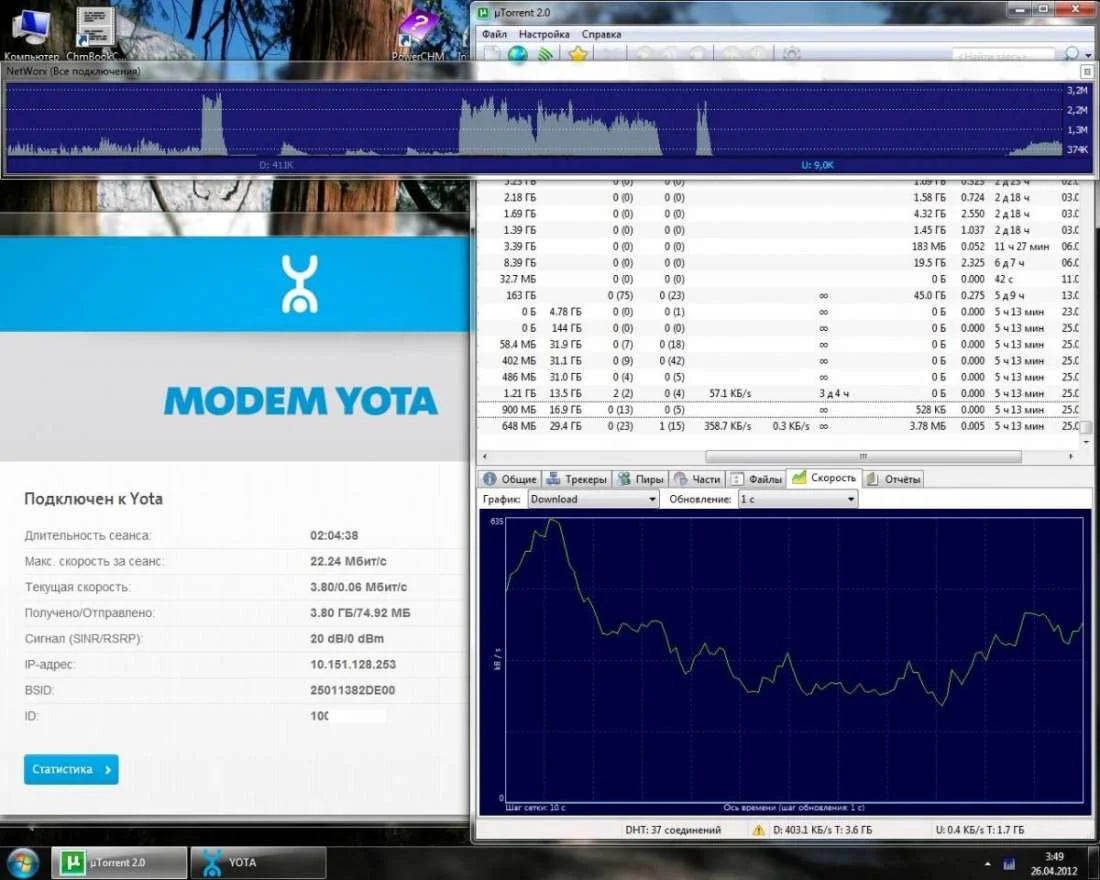Image resolution: width=1100 pixels, height=880 pixels.
Task: Open the Настройка menu
Action: [544, 34]
